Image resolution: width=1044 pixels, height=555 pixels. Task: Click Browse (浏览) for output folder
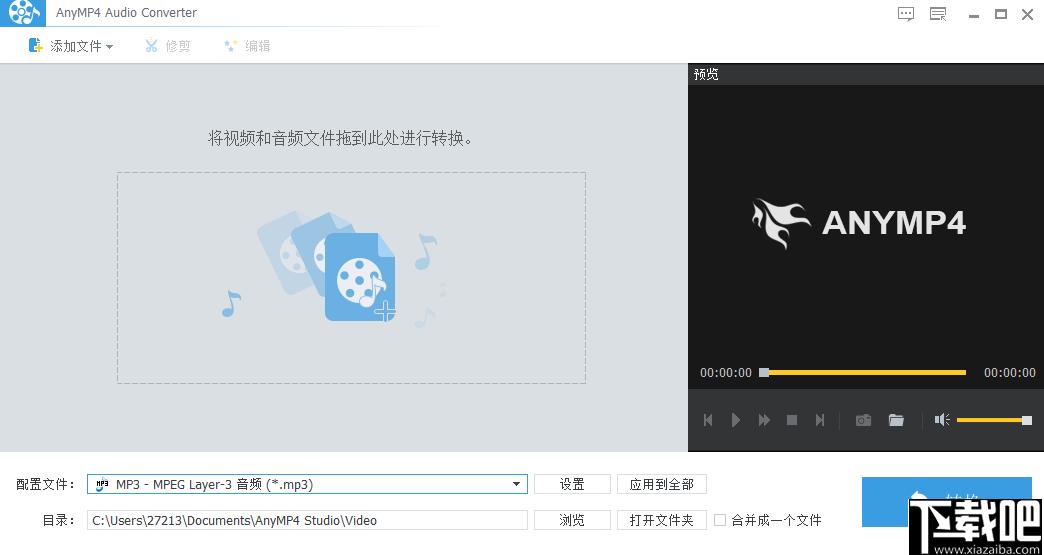pos(572,520)
